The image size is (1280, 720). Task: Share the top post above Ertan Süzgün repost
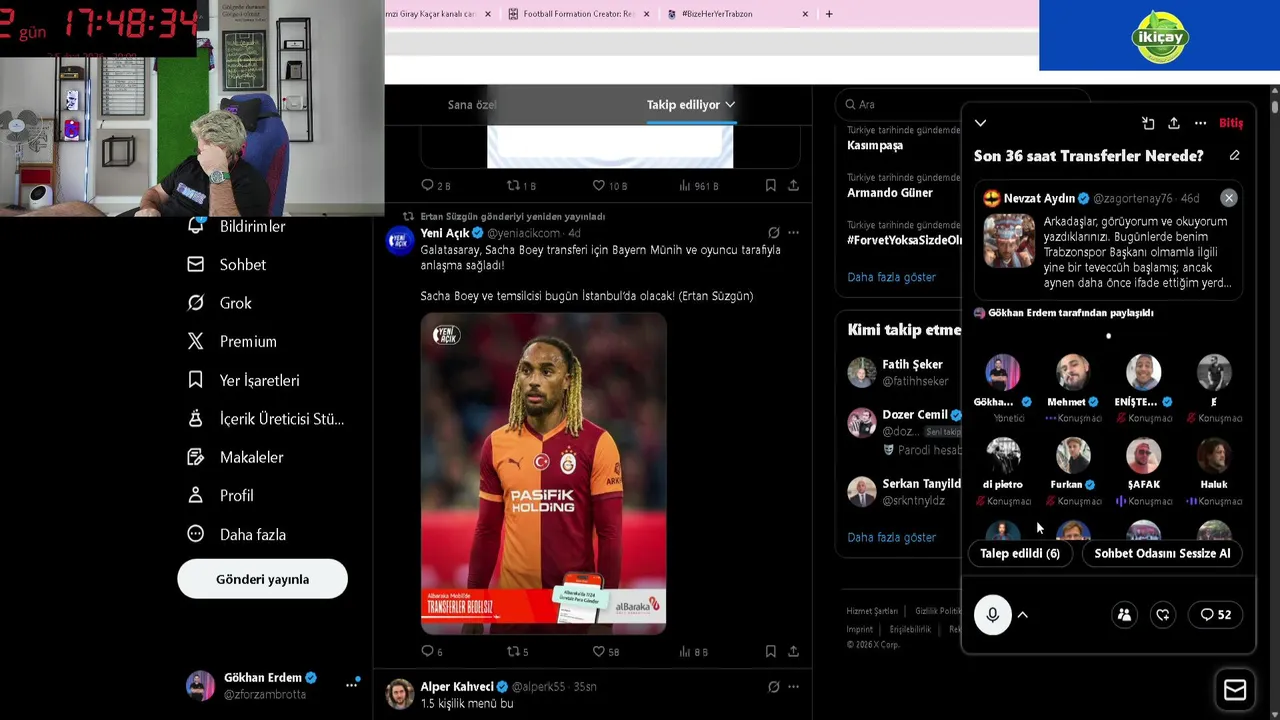coord(793,185)
